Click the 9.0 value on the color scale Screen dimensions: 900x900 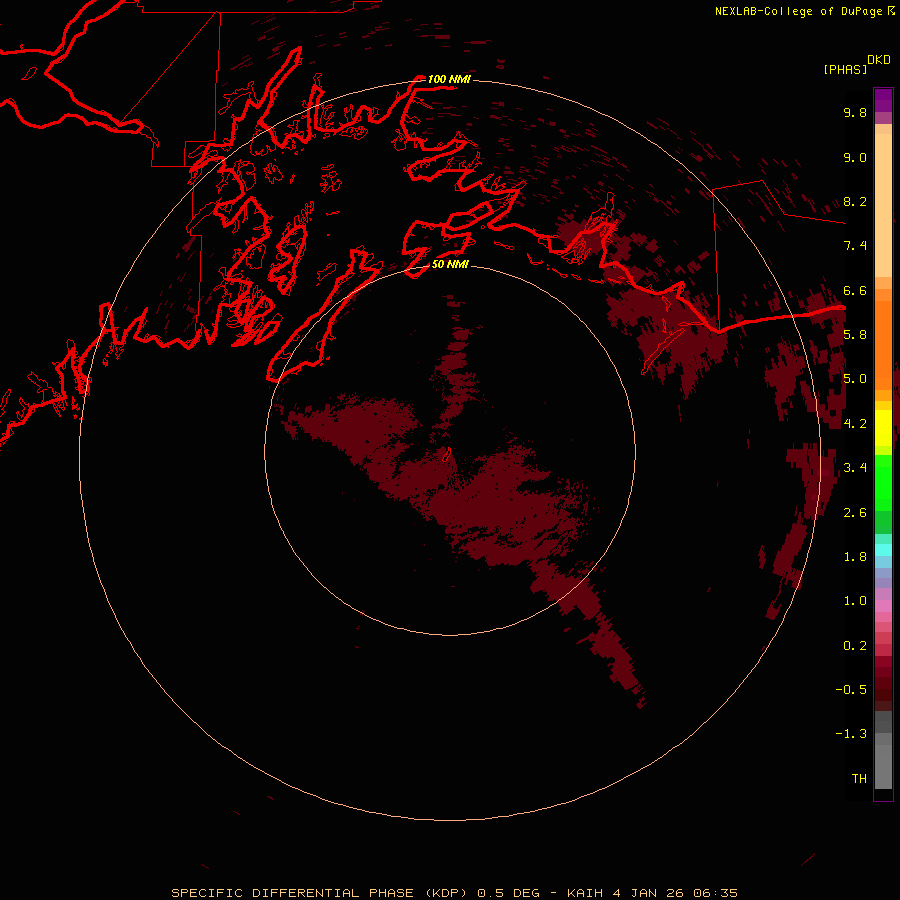[855, 157]
